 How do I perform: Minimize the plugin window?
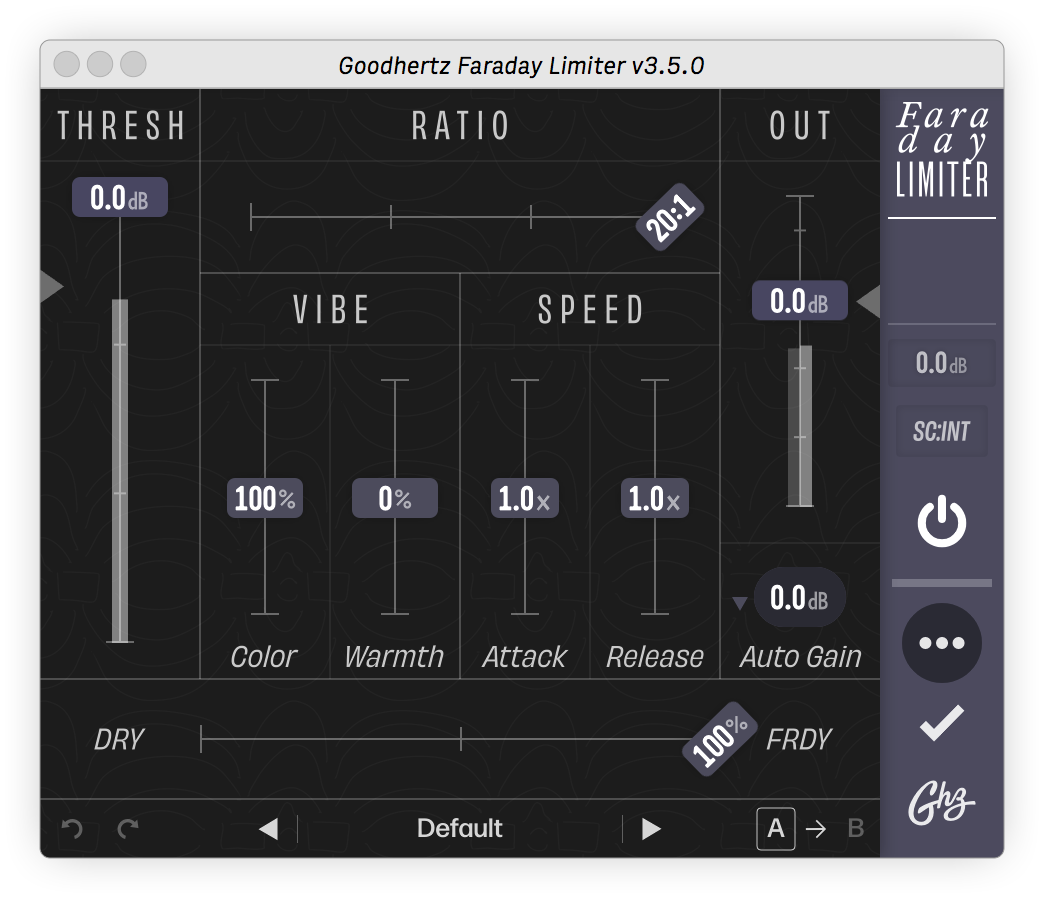pos(100,65)
